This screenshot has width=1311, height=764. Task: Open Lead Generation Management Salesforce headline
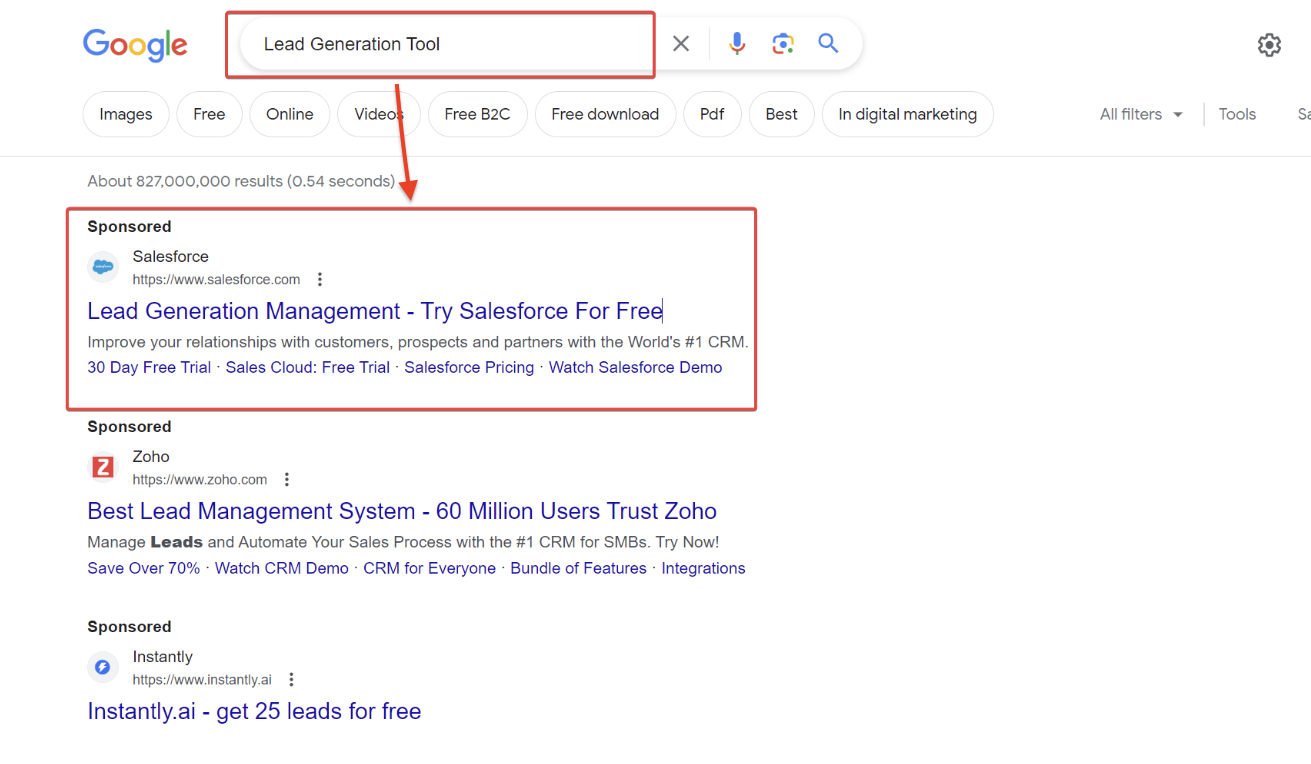coord(375,311)
